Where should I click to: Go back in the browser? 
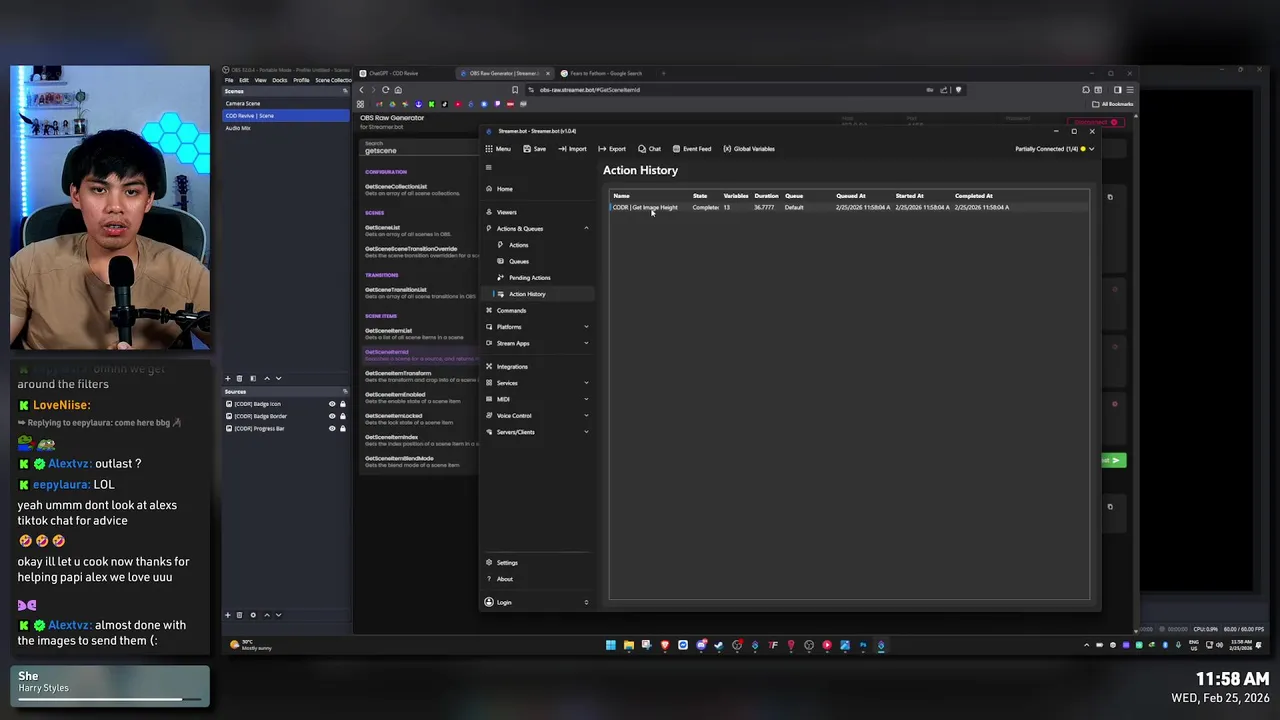(x=362, y=90)
